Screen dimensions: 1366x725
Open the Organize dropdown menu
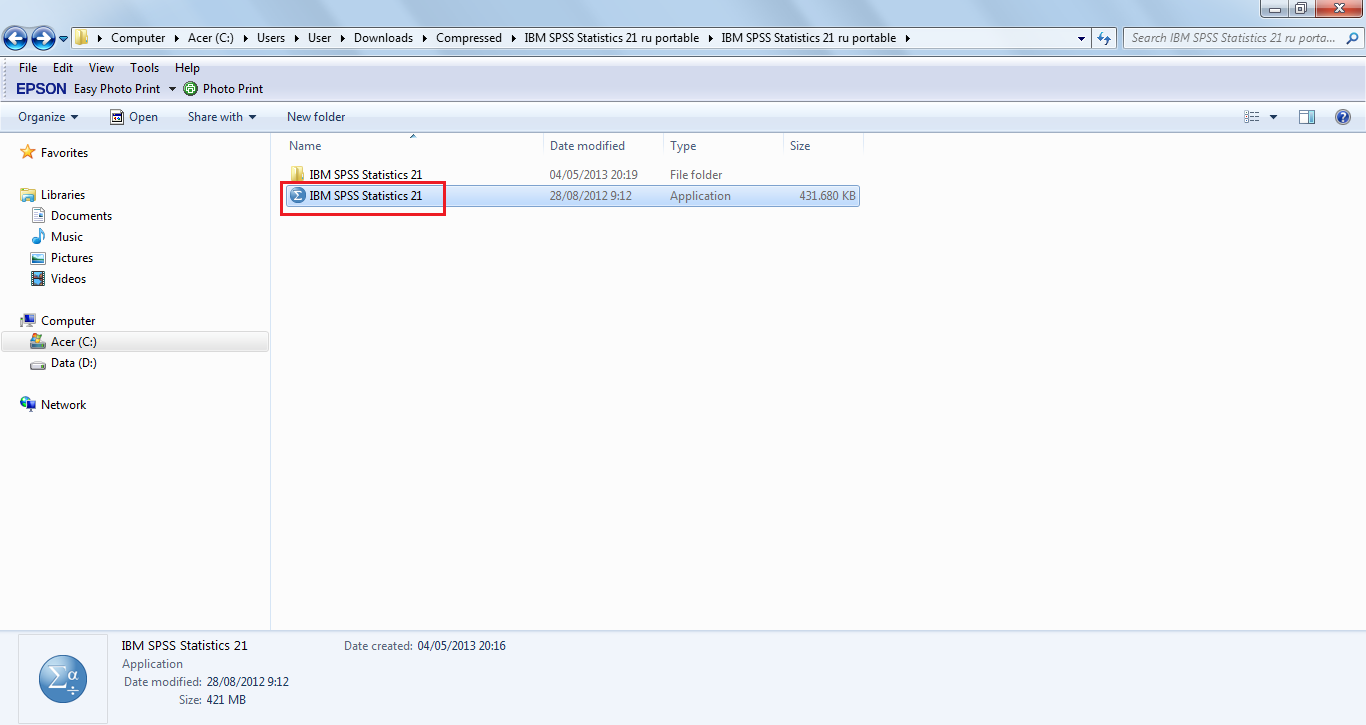[48, 117]
